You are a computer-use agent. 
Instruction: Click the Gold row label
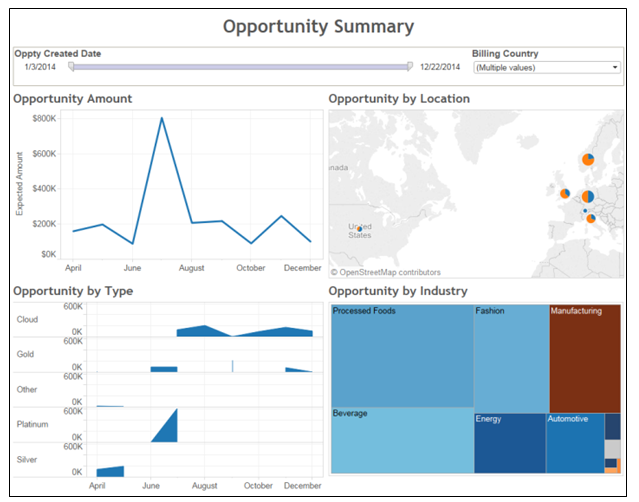click(25, 354)
